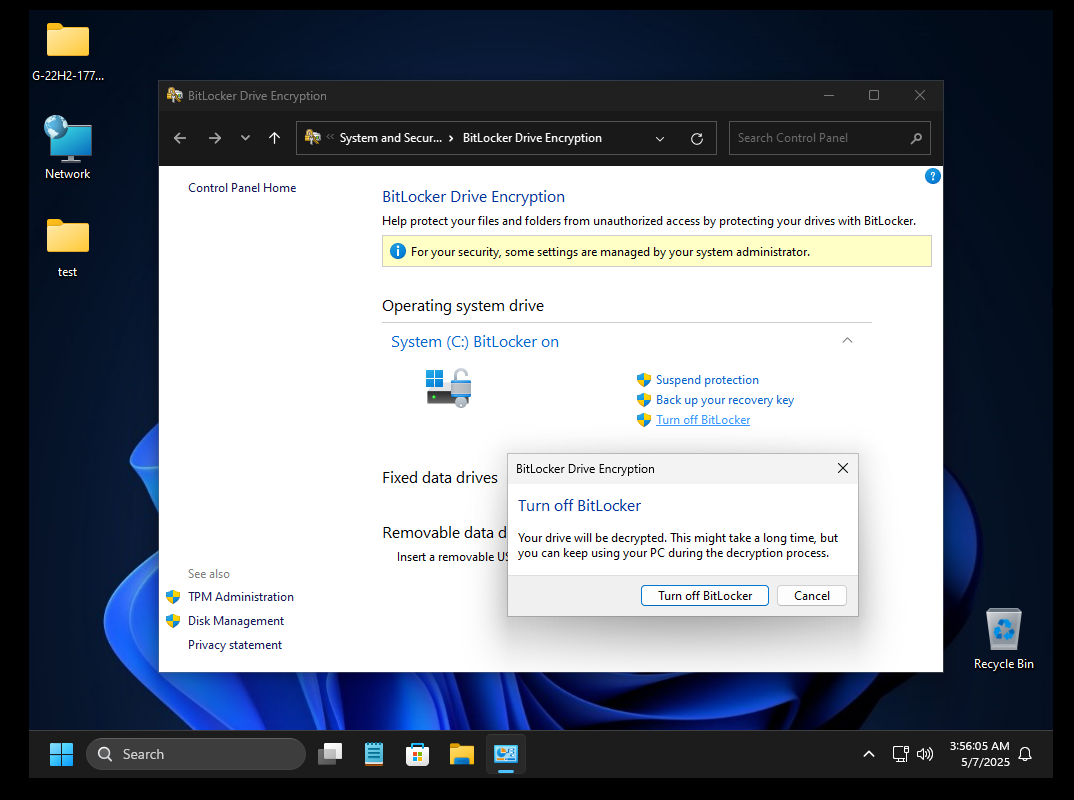Open recent locations dropdown chevron
The height and width of the screenshot is (800, 1074).
click(x=245, y=138)
